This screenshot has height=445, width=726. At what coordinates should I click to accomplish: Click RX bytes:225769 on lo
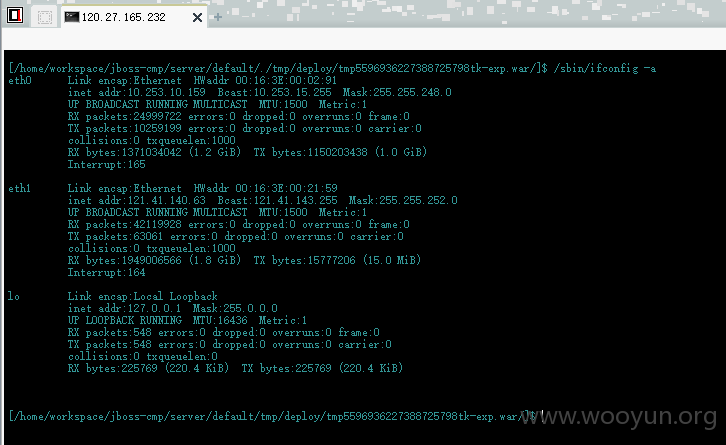113,368
